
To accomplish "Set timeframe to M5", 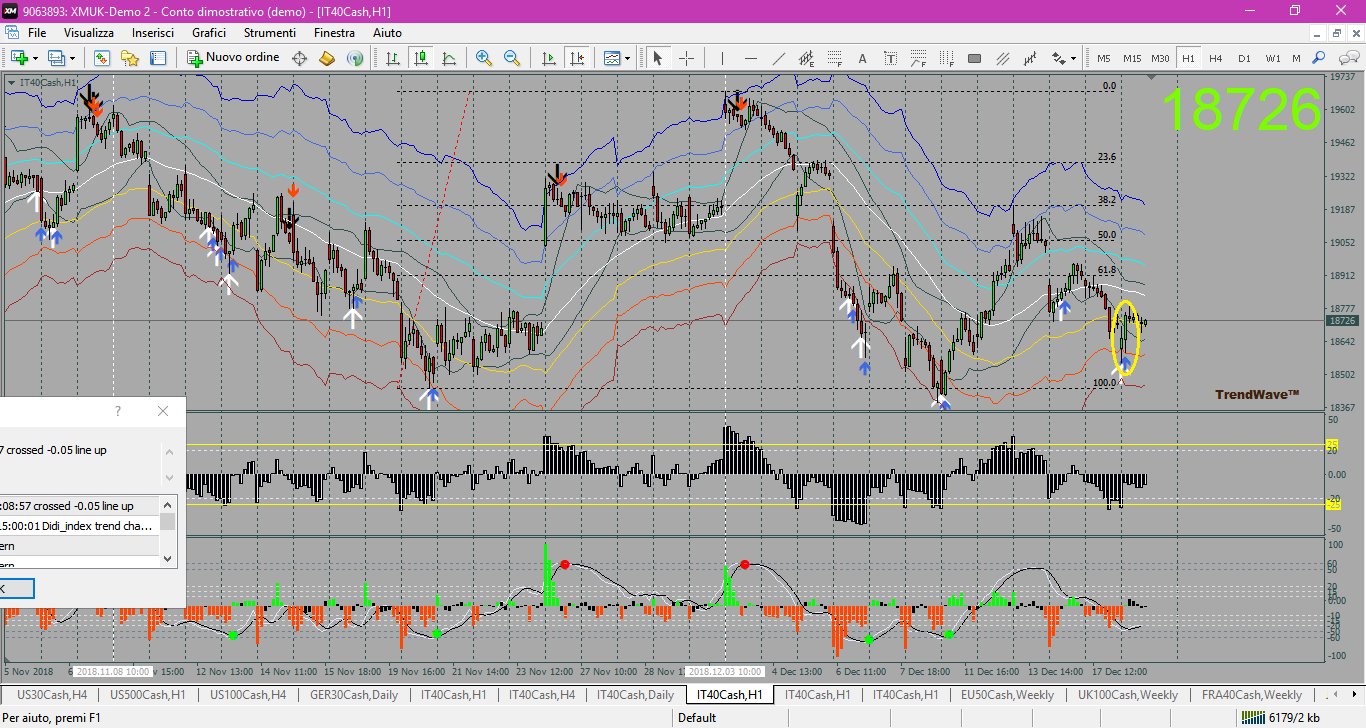I will [x=1104, y=58].
